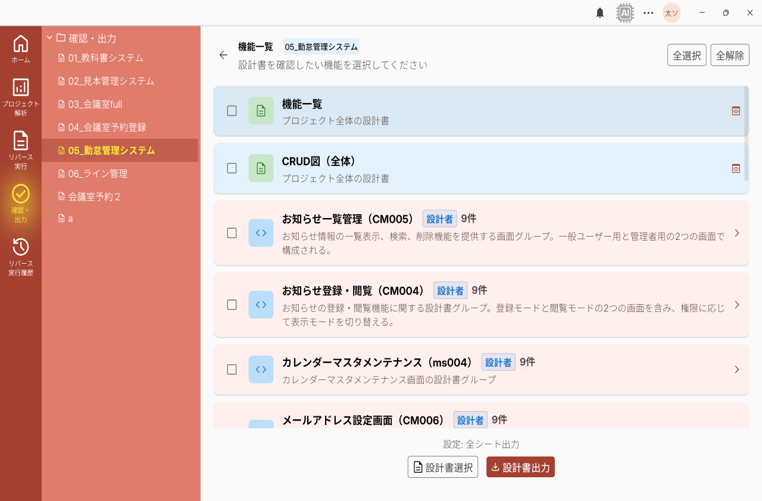
Task: Open リバース実行履歴 history icon
Action: (x=20, y=255)
